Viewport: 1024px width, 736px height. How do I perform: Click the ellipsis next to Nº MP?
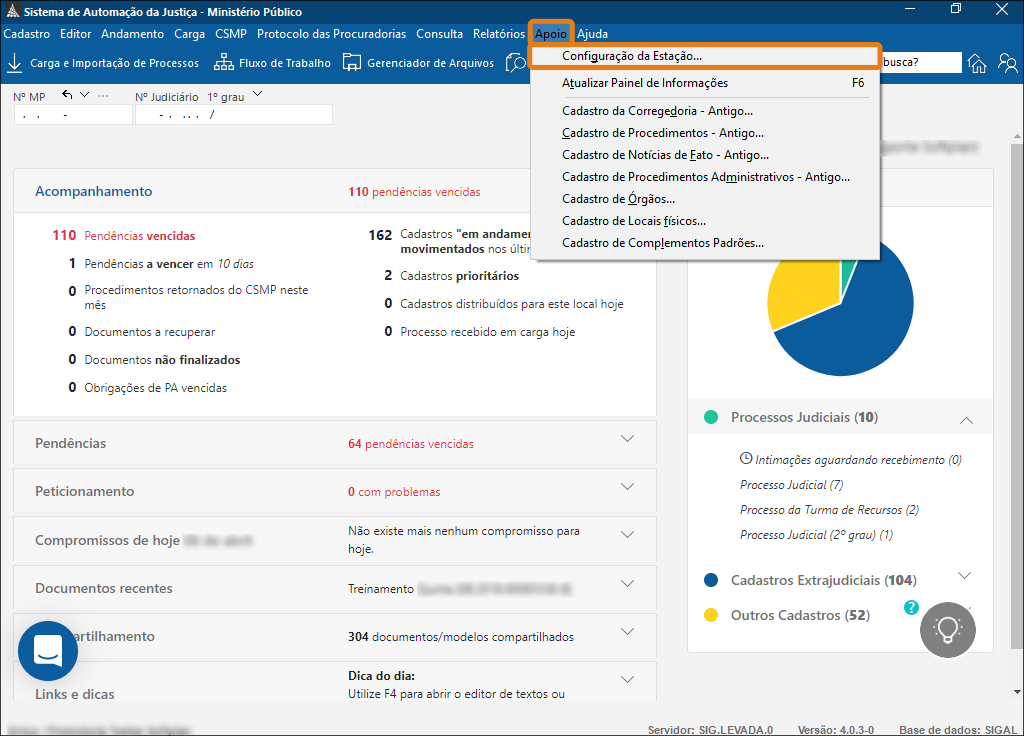tap(103, 95)
